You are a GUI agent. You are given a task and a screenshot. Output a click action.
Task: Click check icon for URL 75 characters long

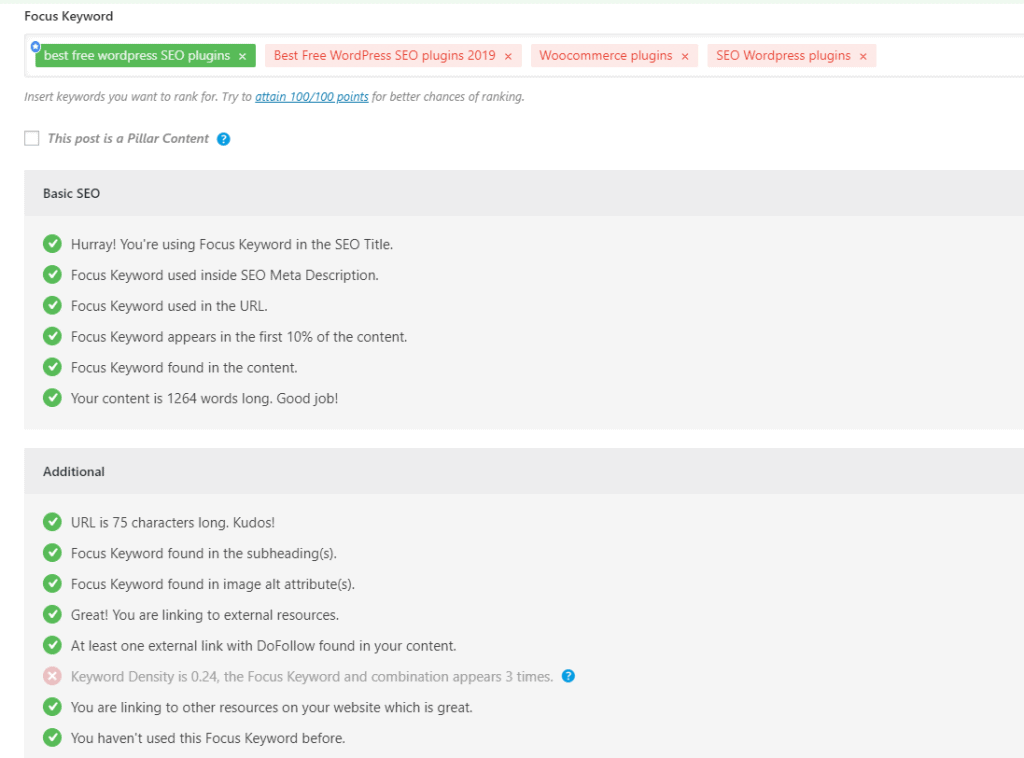tap(52, 522)
